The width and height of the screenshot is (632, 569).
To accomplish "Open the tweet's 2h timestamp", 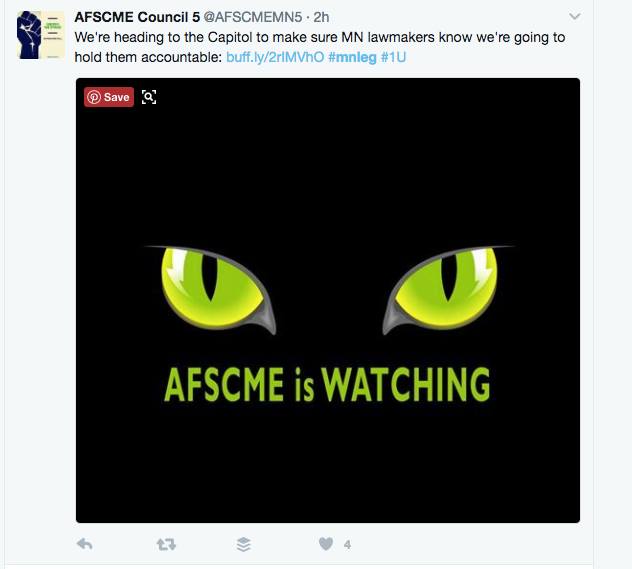I will click(321, 17).
